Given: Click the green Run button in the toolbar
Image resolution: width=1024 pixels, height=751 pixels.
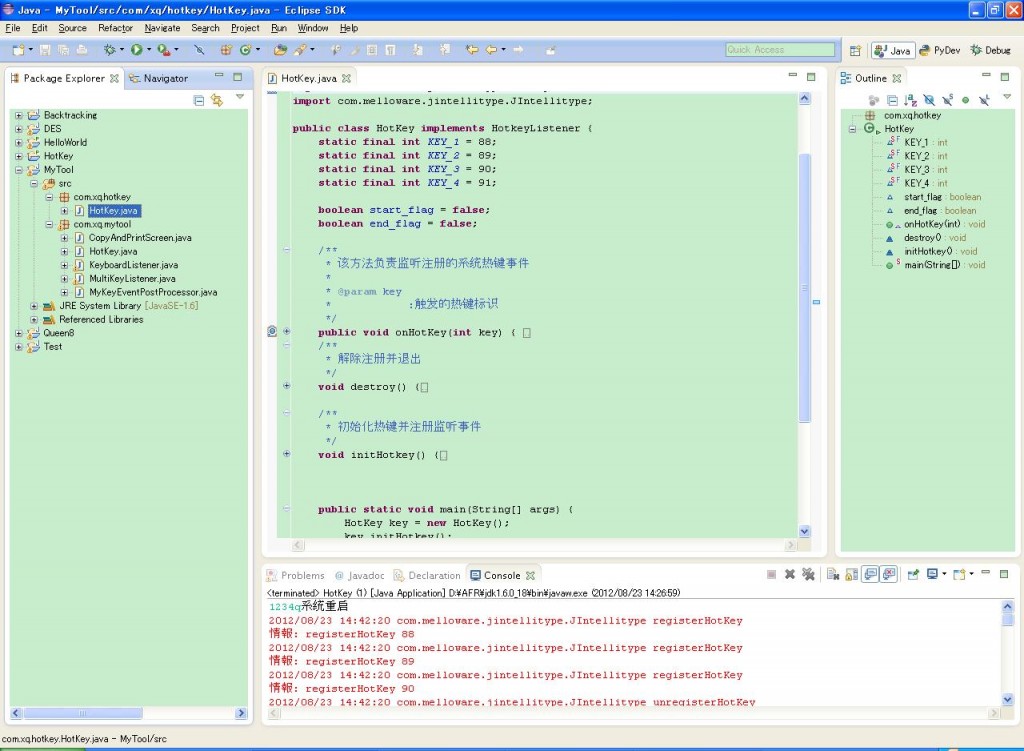Looking at the screenshot, I should pos(136,49).
